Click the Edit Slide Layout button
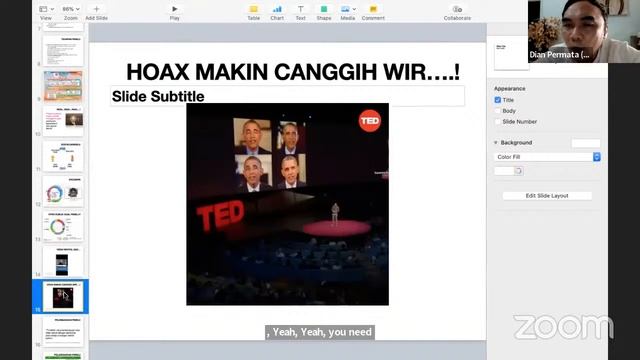 pos(547,196)
